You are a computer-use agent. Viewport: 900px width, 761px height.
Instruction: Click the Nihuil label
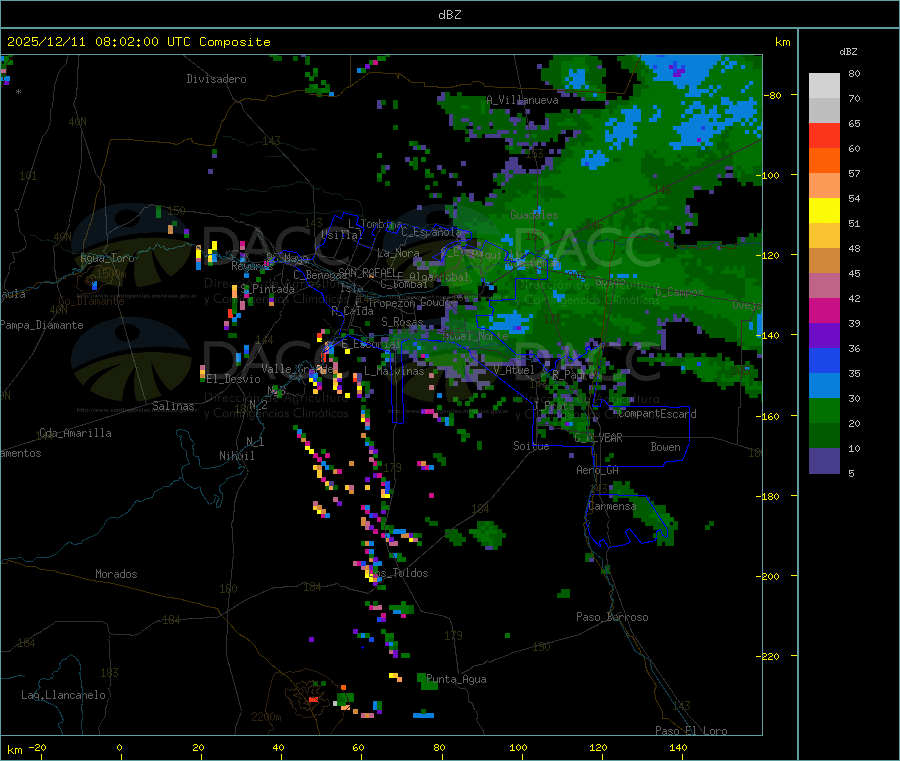pyautogui.click(x=237, y=456)
